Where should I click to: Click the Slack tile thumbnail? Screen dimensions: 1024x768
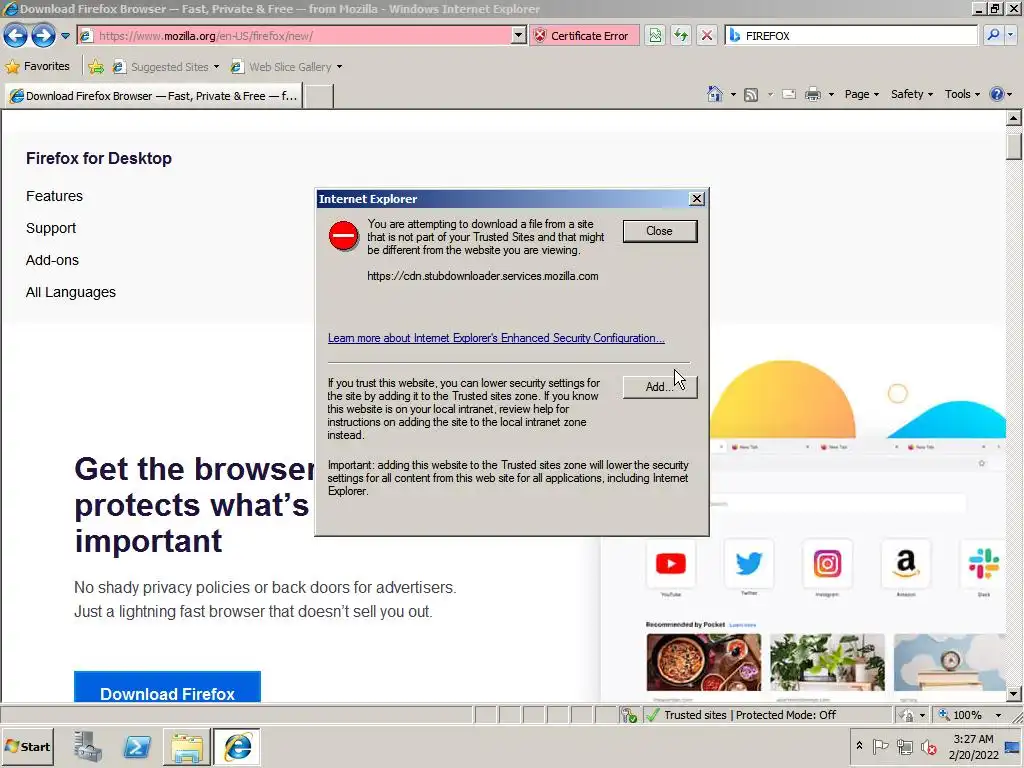tap(983, 564)
